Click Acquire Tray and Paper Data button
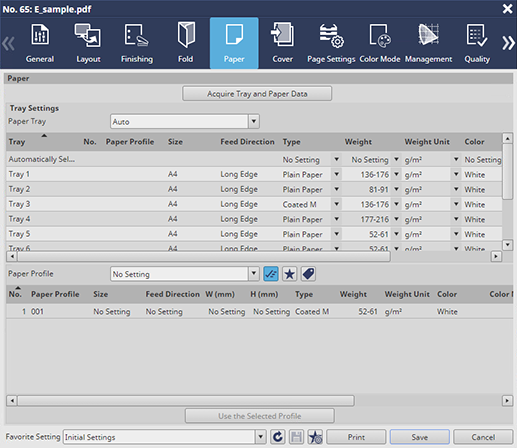 pyautogui.click(x=257, y=94)
